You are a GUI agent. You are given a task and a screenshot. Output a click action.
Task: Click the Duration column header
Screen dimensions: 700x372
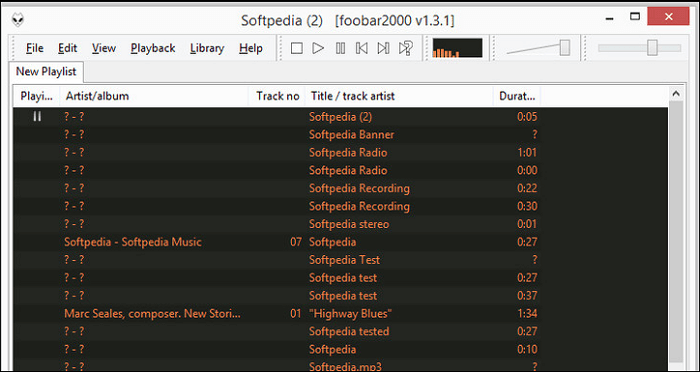[517, 96]
